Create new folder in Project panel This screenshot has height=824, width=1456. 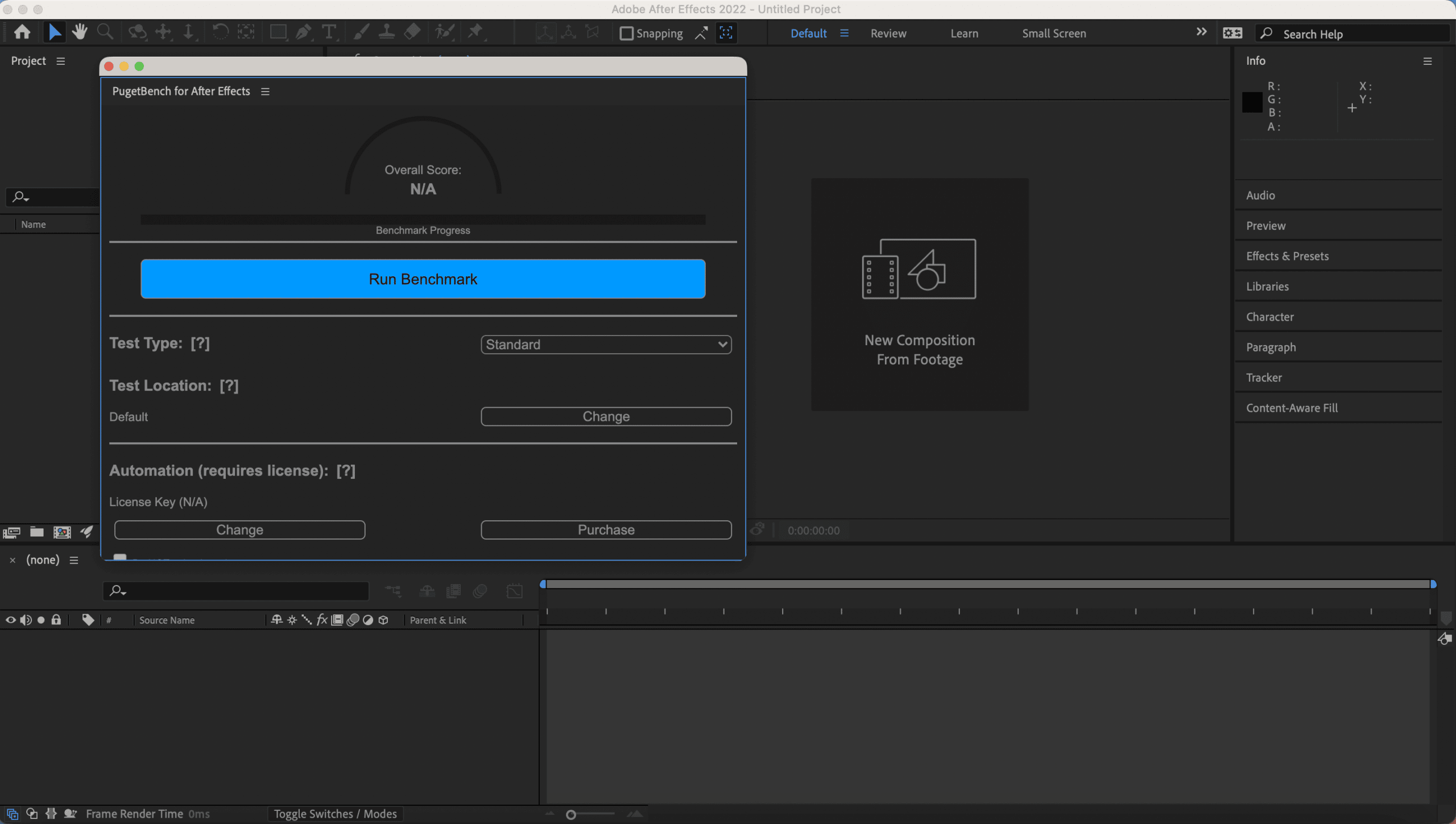(x=37, y=532)
